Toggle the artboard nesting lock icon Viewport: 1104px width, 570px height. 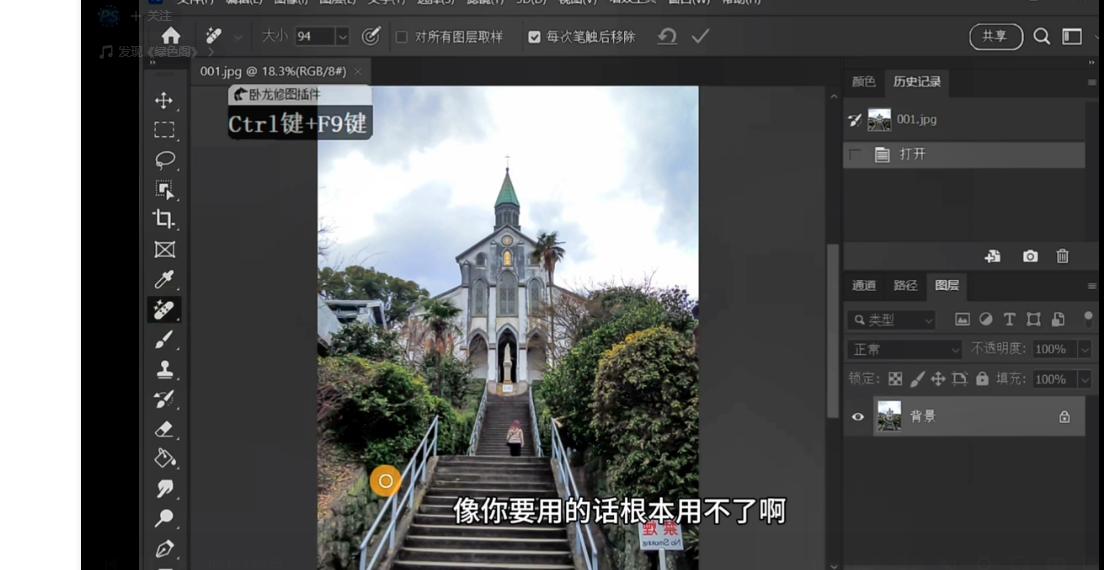click(x=960, y=379)
